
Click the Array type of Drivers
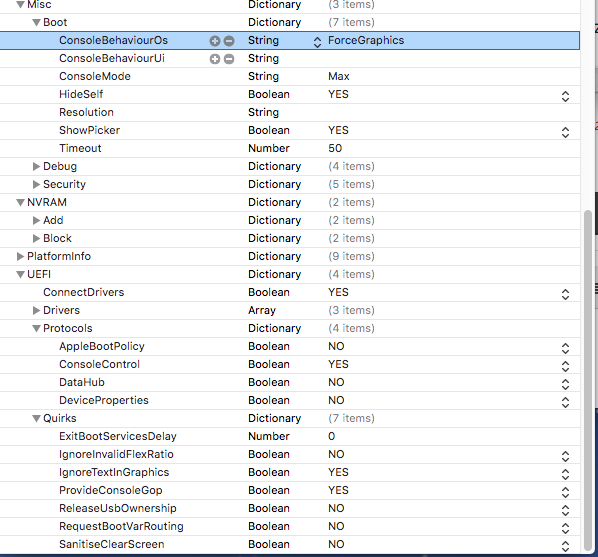click(x=262, y=311)
